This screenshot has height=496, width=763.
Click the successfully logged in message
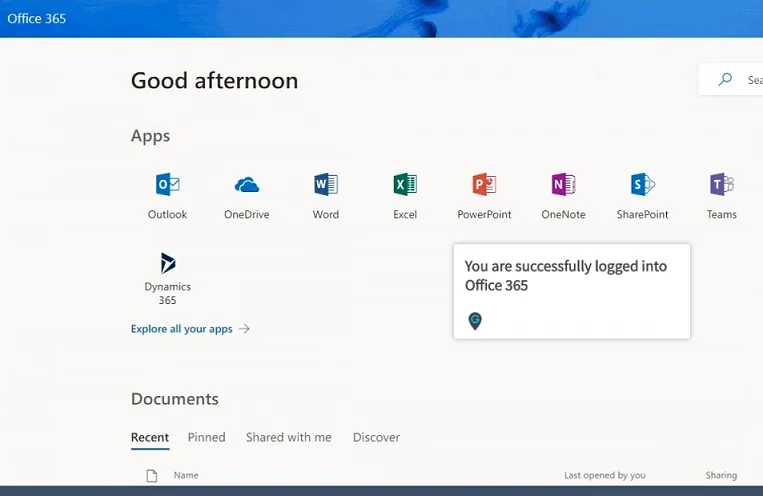pyautogui.click(x=565, y=276)
